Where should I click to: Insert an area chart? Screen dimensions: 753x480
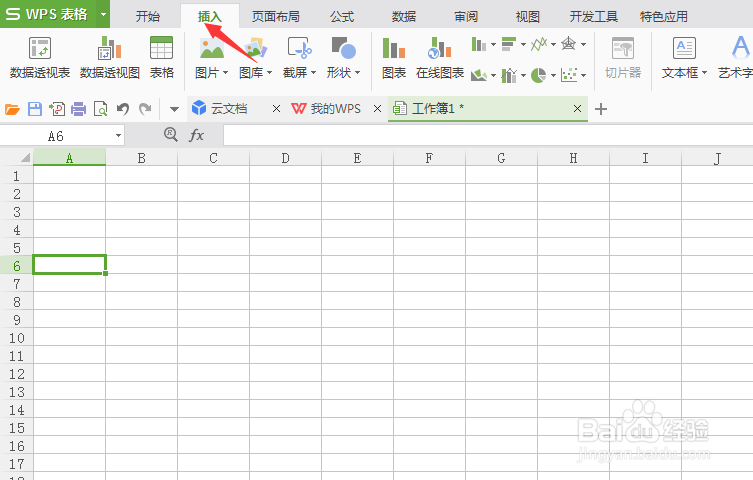(479, 75)
